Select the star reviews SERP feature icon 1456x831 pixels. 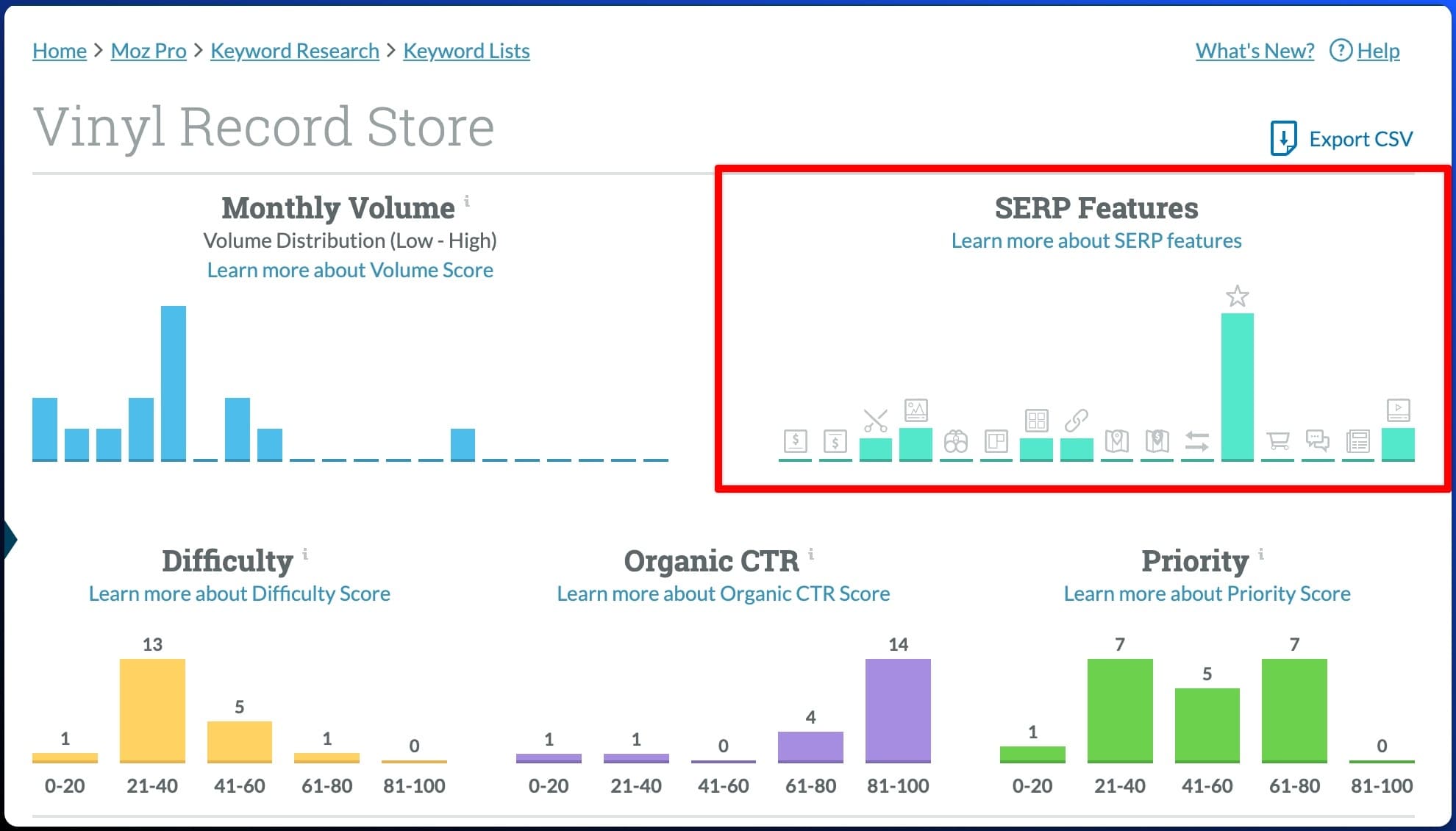[1238, 296]
